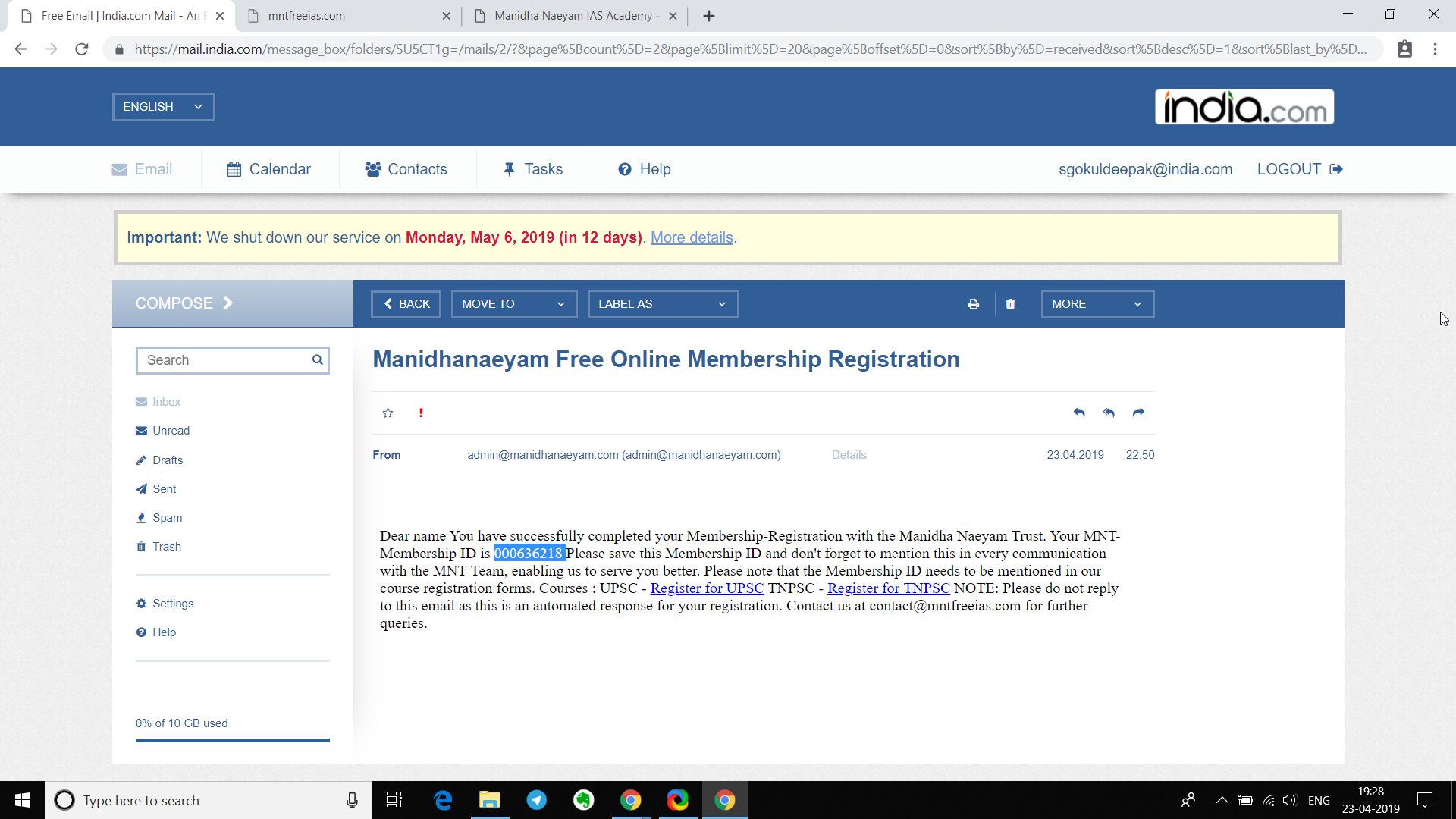Screen dimensions: 1456x819
Task: Open the Details link beside sender
Action: (x=849, y=455)
